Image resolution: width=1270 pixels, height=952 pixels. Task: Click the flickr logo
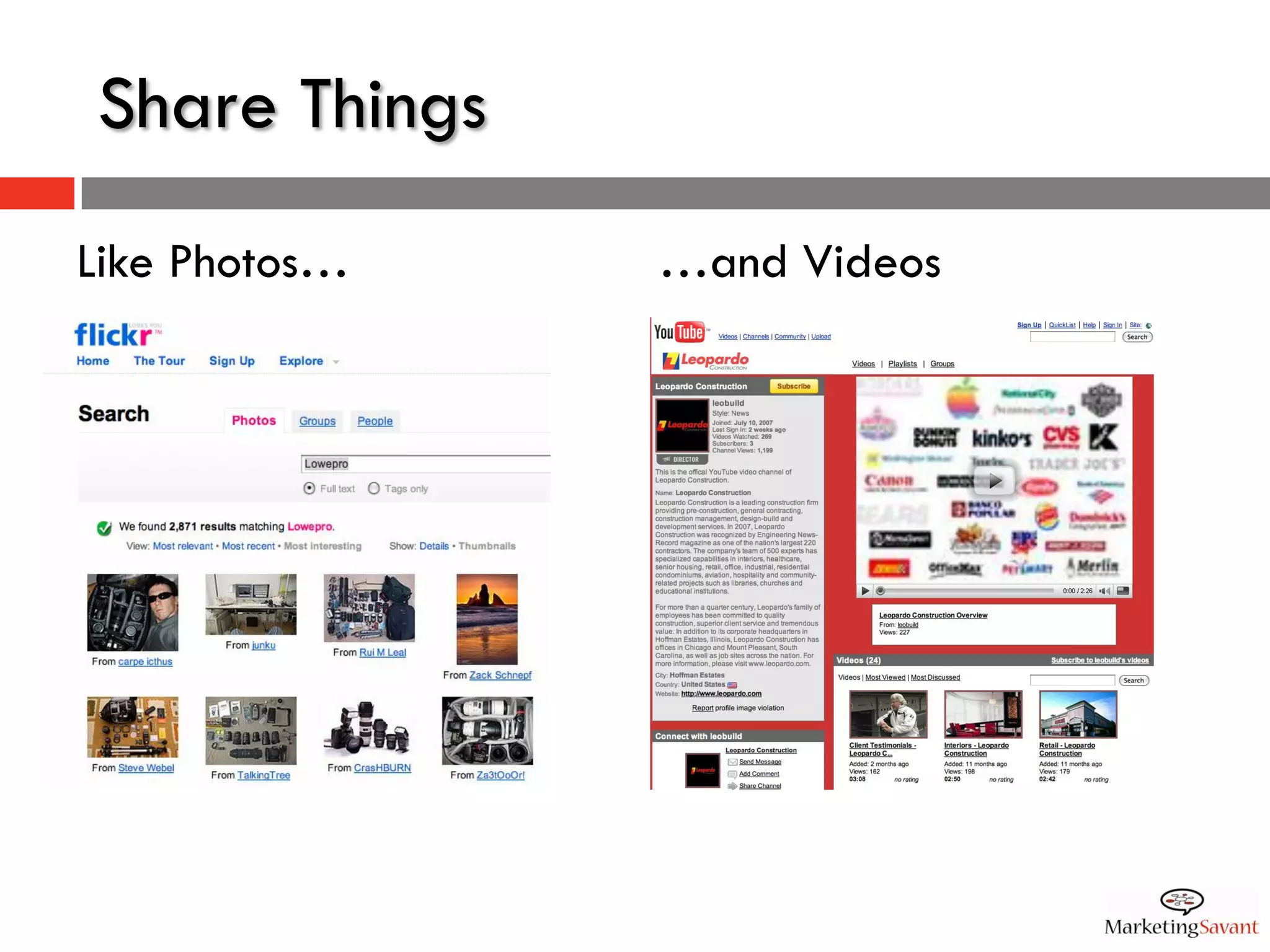pos(115,335)
